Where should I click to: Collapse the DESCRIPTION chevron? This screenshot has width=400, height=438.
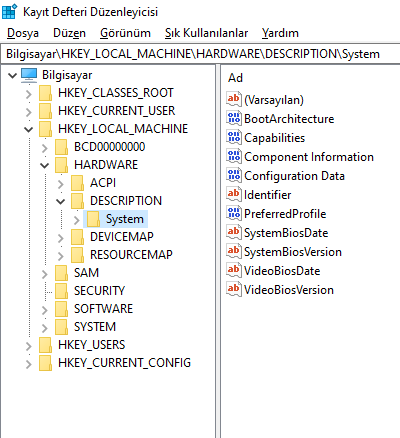[x=61, y=201]
